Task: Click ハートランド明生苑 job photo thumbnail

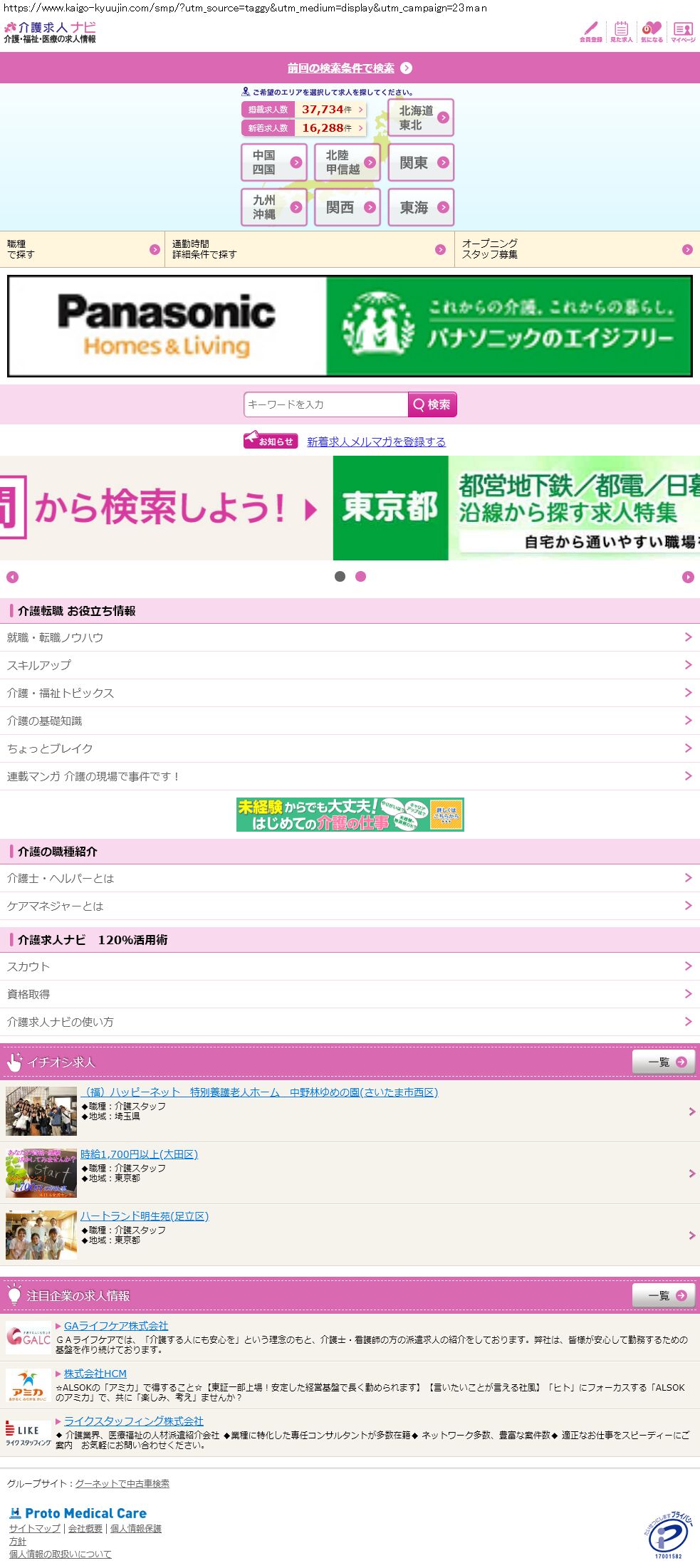Action: pos(41,1235)
